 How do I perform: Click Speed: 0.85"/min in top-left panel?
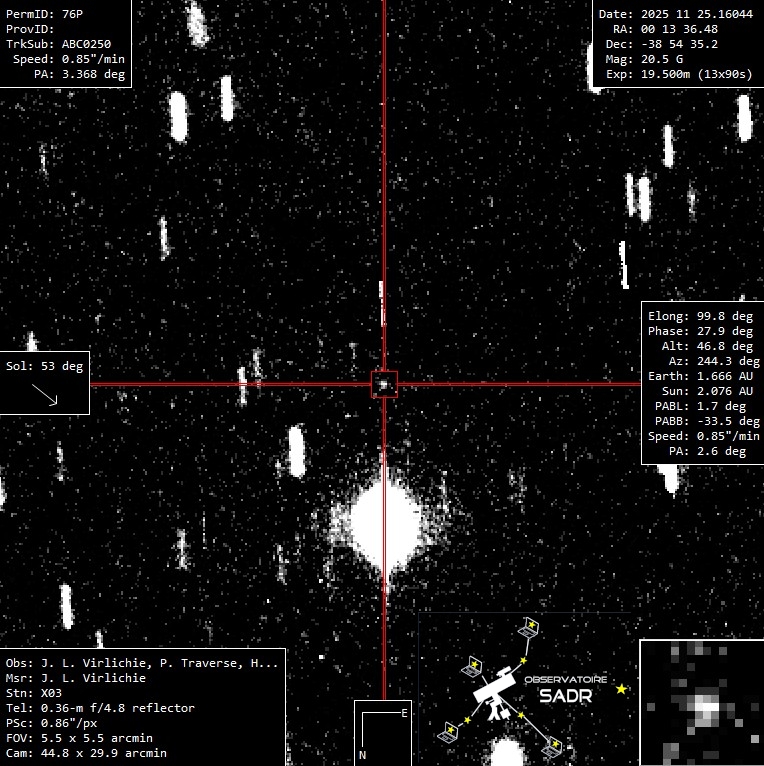(x=69, y=59)
